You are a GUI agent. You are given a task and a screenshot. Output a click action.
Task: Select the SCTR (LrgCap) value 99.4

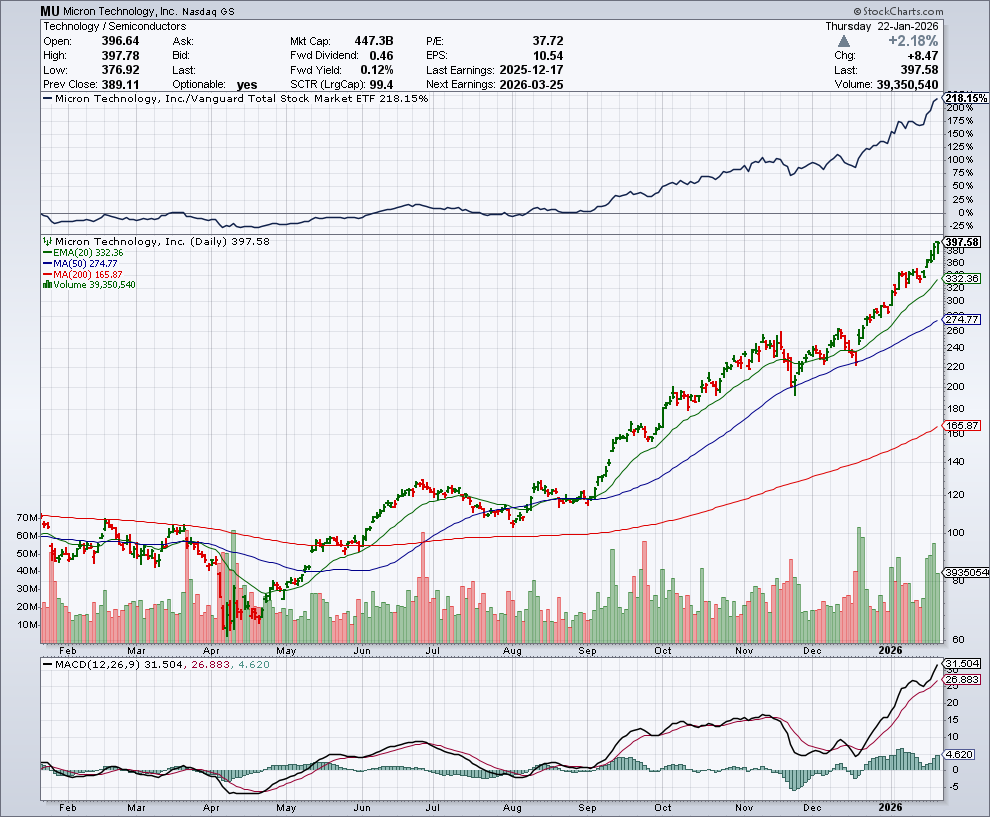(x=381, y=85)
